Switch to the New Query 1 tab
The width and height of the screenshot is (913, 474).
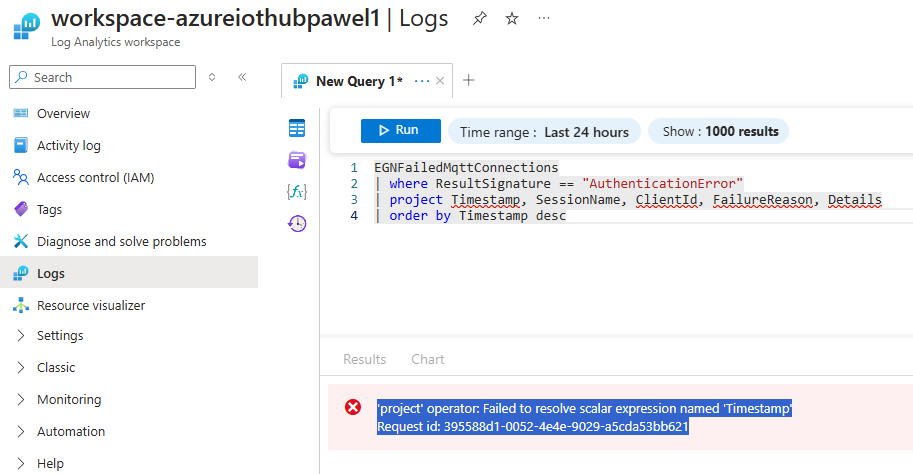[x=367, y=81]
